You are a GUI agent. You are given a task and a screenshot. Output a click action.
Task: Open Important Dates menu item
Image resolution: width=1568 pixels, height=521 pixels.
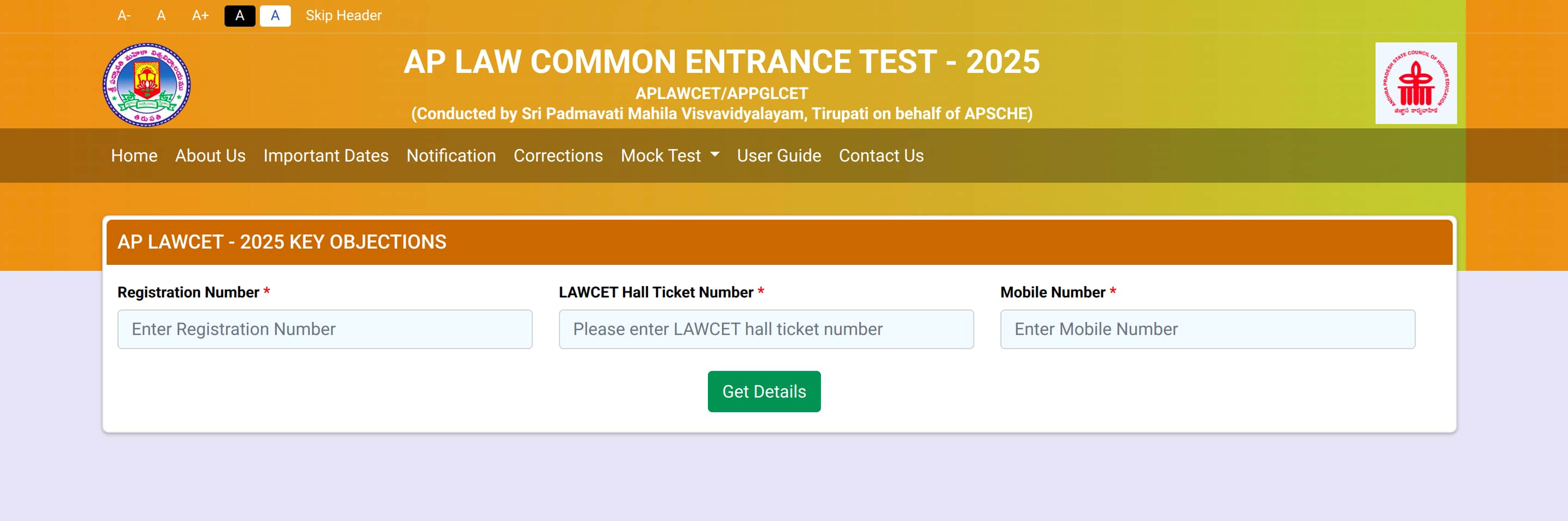[326, 156]
